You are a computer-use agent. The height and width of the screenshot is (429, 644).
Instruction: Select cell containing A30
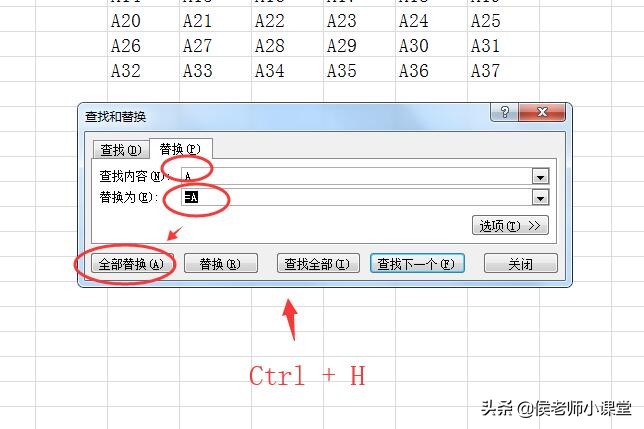431,45
